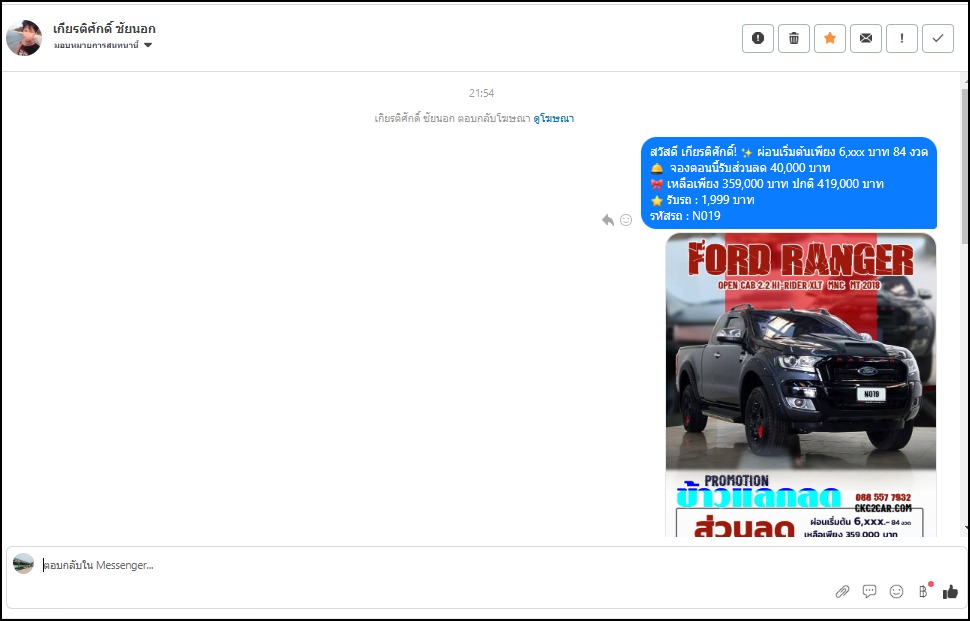Attach a file with the paperclip icon
This screenshot has width=970, height=621.
tap(842, 592)
